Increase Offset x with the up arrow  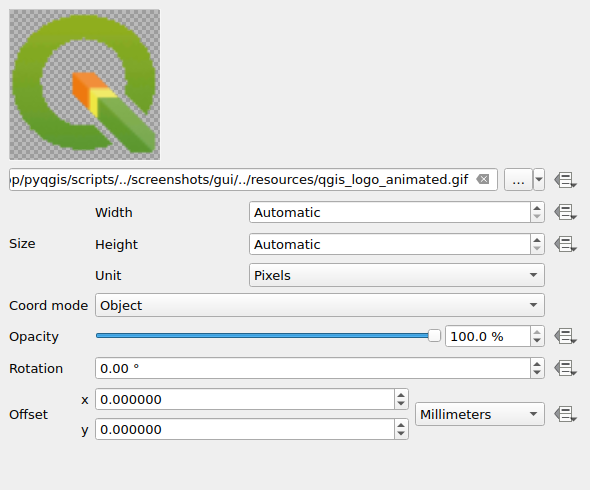(x=401, y=395)
